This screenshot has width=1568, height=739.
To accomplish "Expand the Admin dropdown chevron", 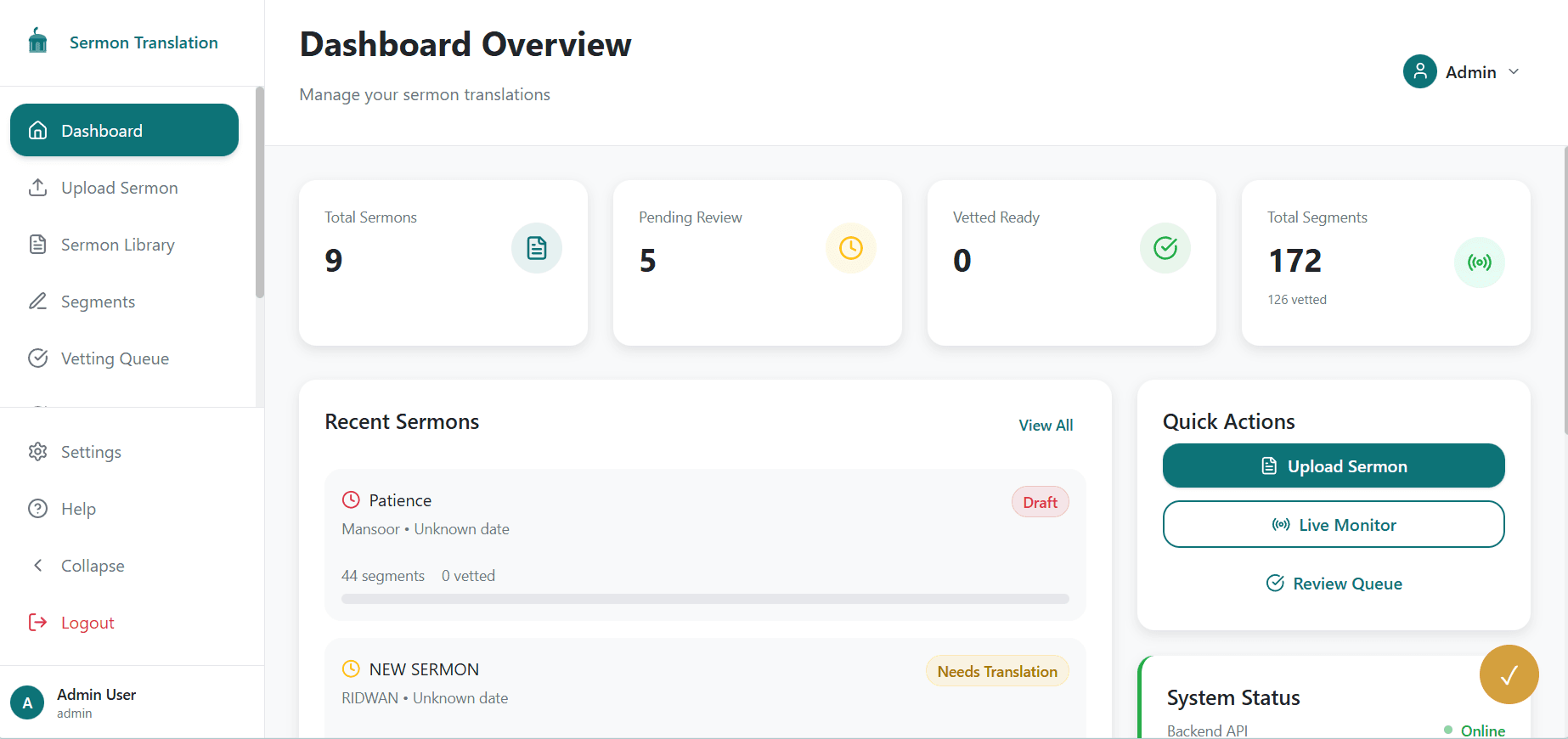I will 1514,72.
